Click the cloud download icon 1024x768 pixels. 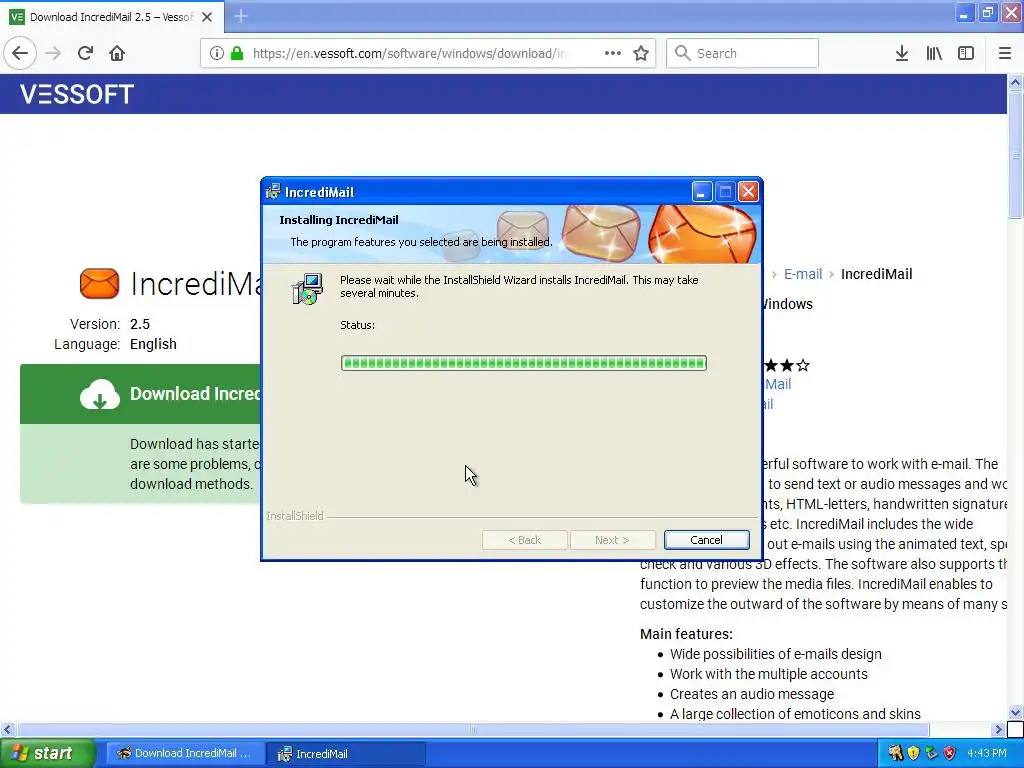coord(100,394)
